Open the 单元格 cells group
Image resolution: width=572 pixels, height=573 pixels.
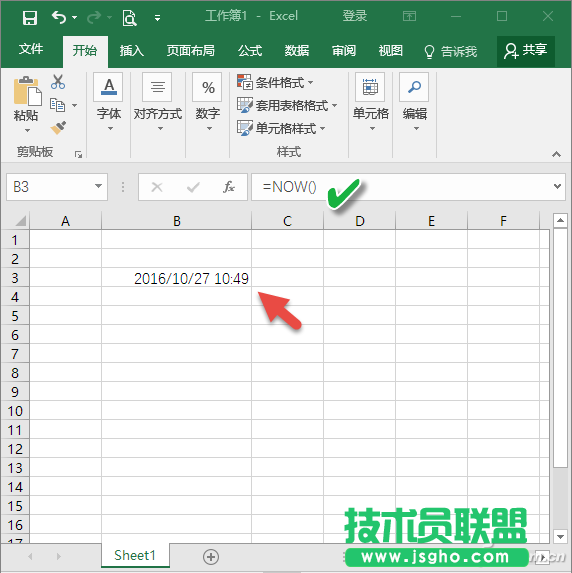click(x=370, y=102)
